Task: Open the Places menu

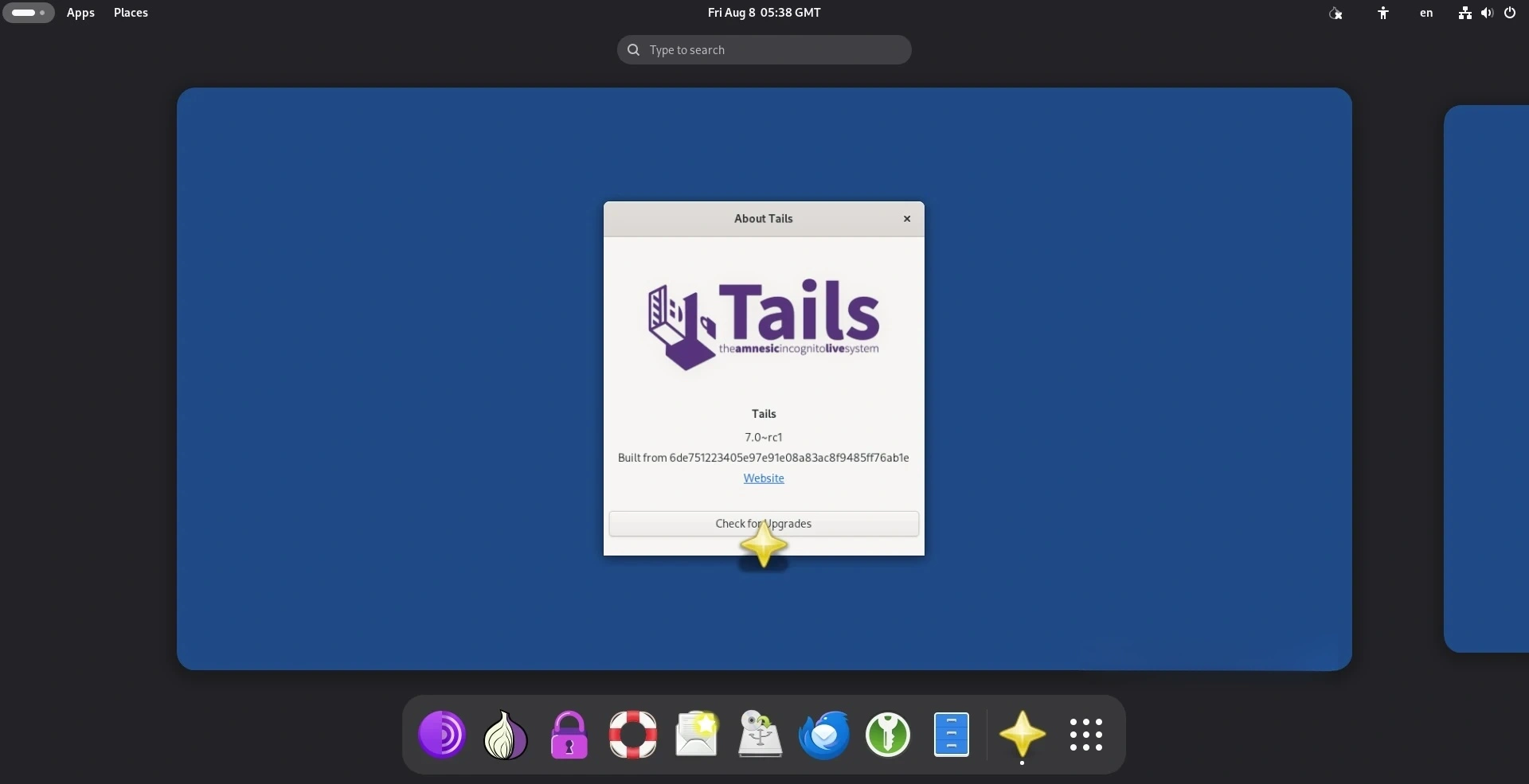Action: [x=131, y=13]
